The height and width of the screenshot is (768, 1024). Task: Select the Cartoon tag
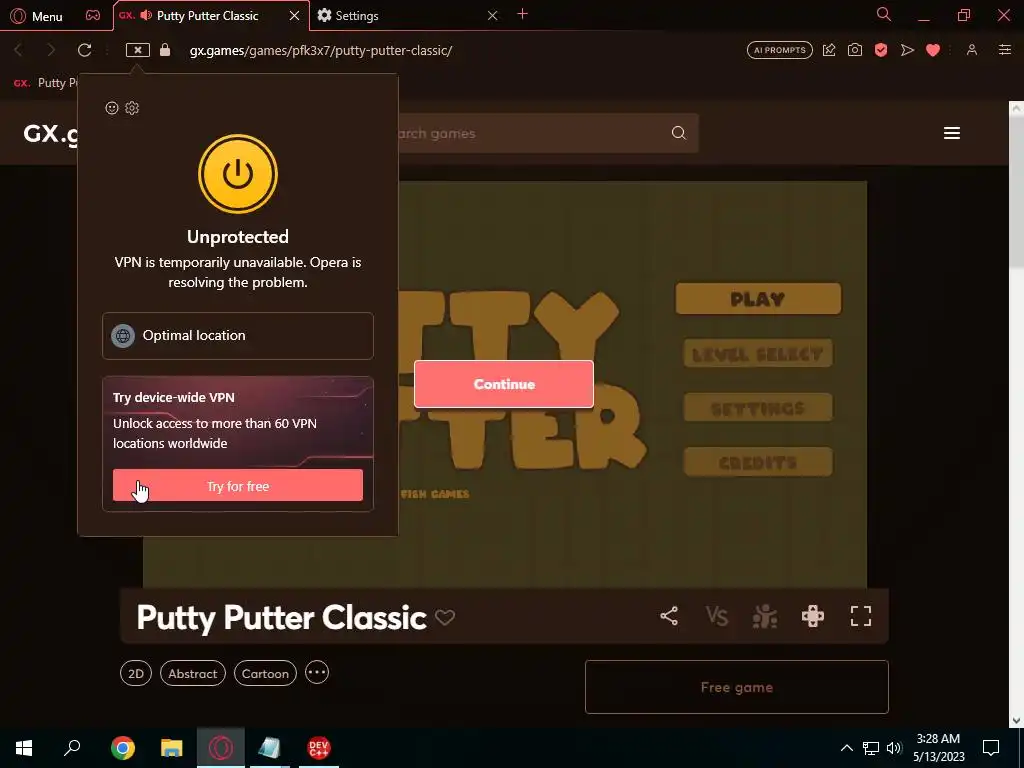tap(265, 673)
